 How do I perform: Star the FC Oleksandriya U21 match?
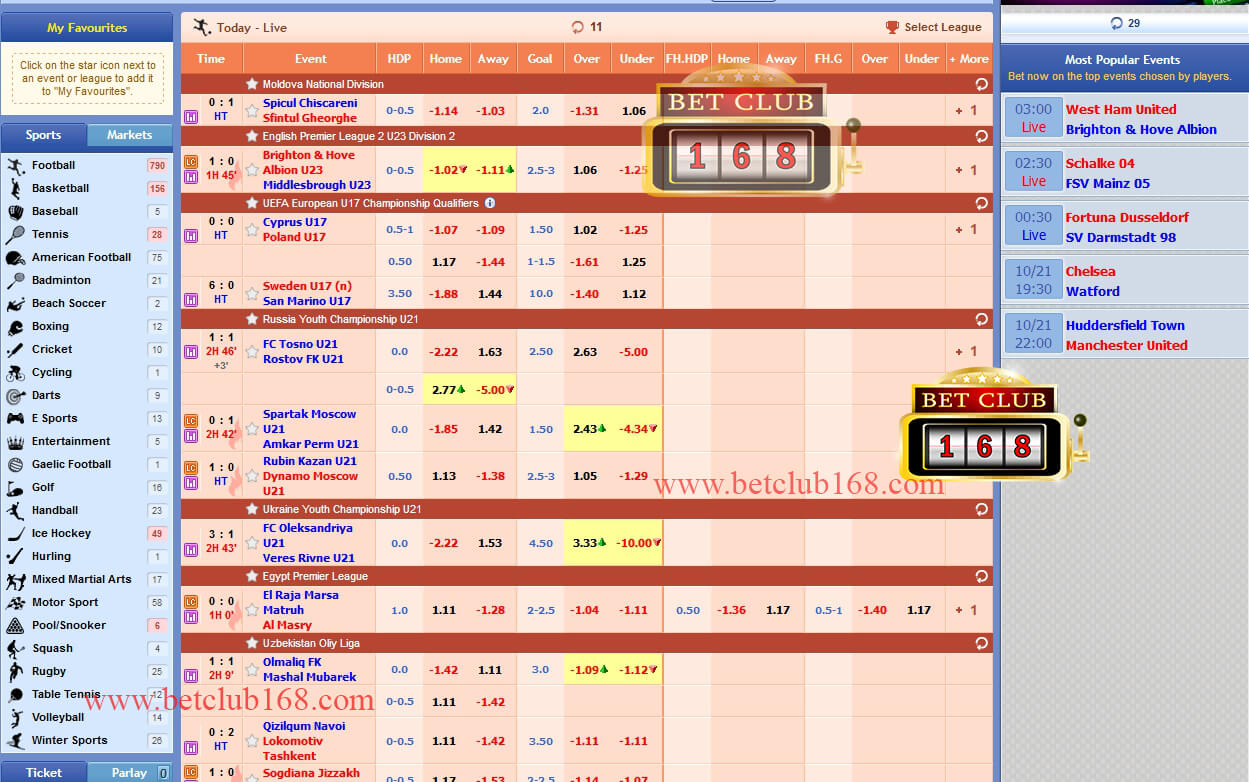pyautogui.click(x=252, y=543)
